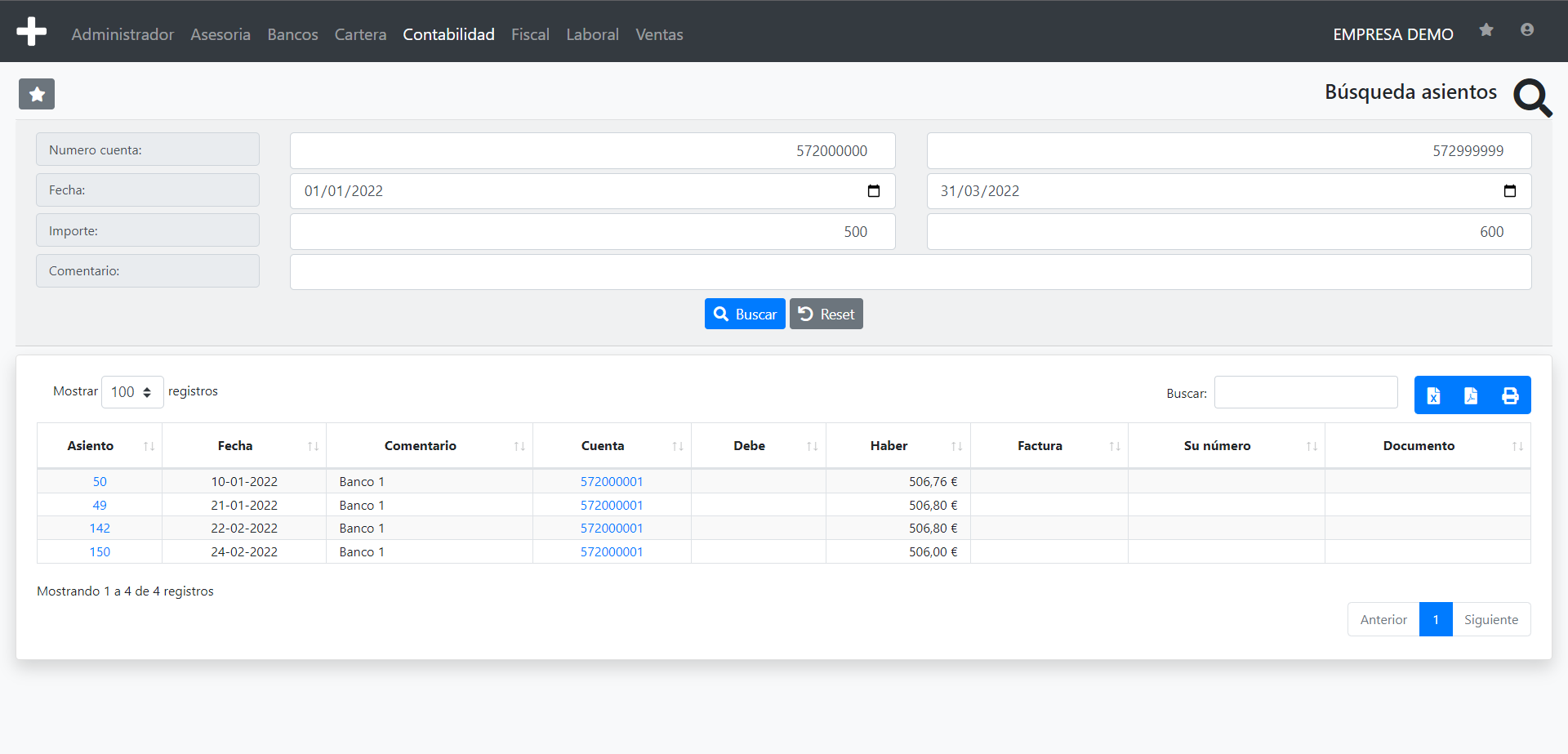Open cuenta 572000001 in the 10-01-2022 row

coord(612,482)
